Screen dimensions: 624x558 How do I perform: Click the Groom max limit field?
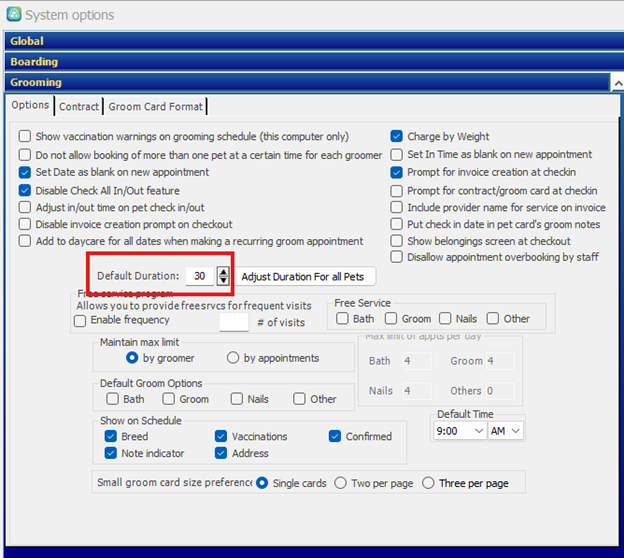click(500, 361)
